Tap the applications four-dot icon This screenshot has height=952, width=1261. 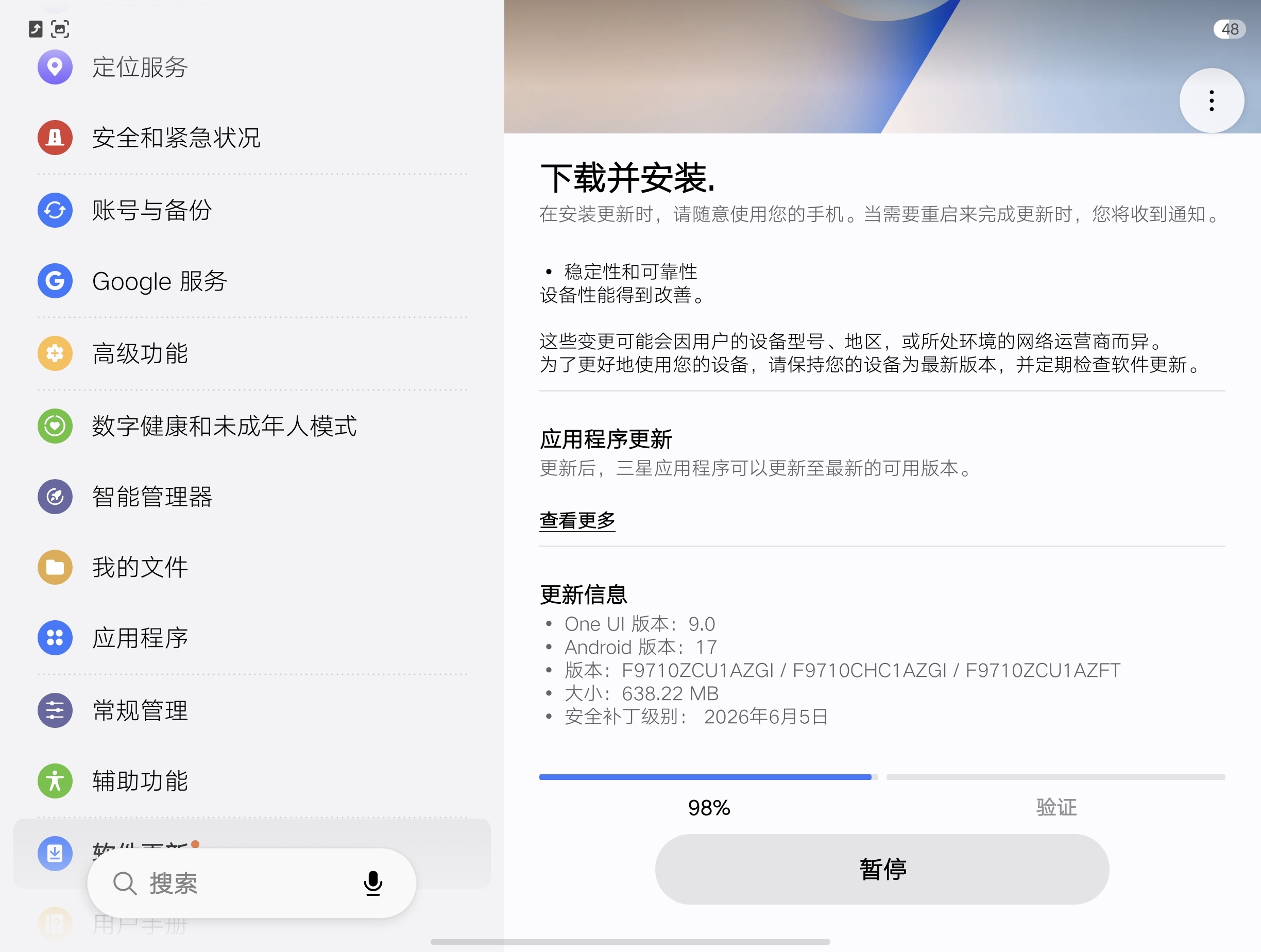click(x=55, y=637)
